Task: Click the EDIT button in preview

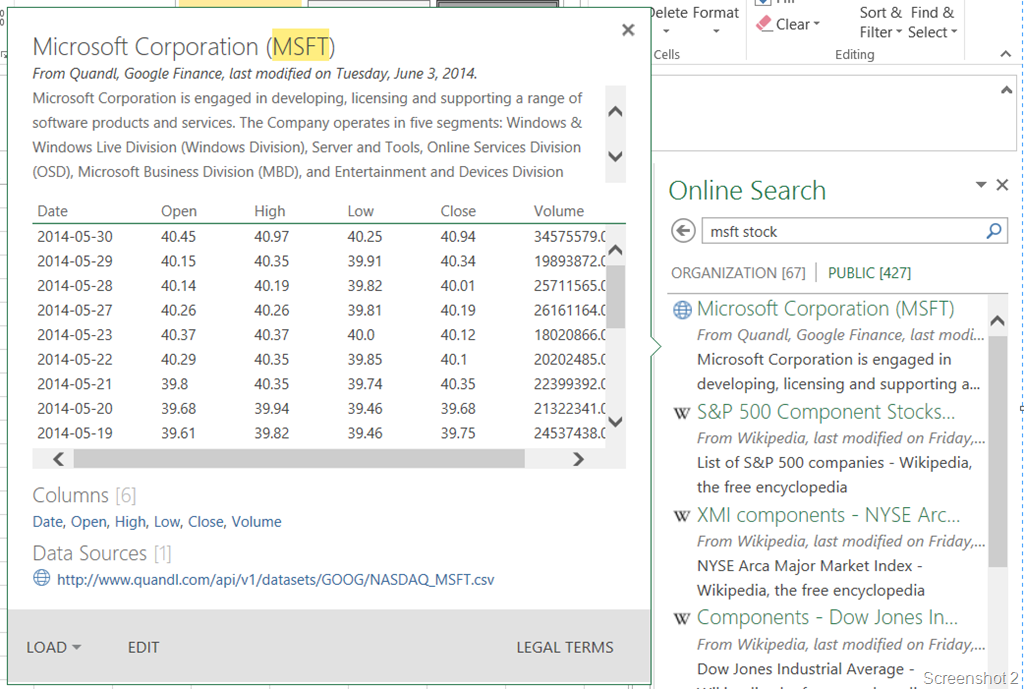Action: [x=143, y=647]
